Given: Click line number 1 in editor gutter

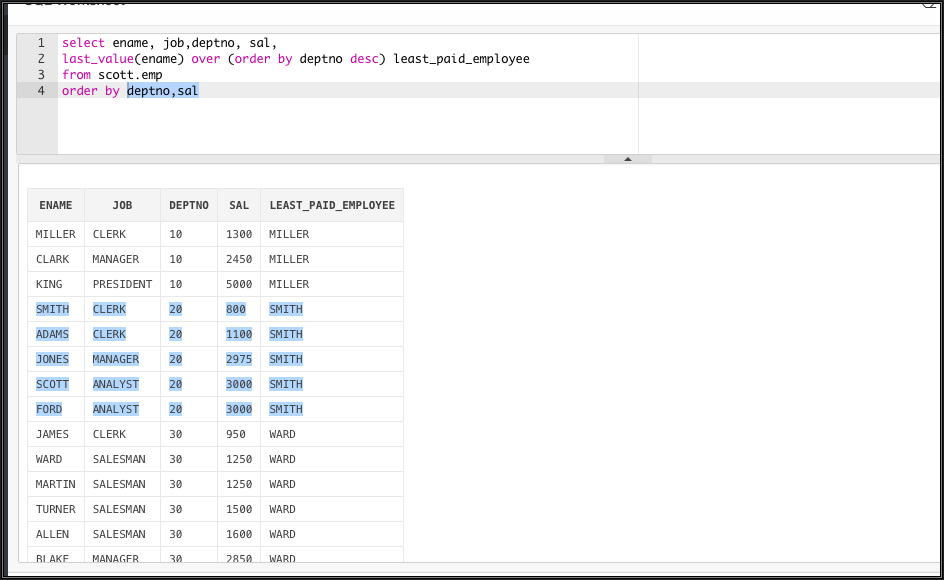Looking at the screenshot, I should (x=41, y=43).
